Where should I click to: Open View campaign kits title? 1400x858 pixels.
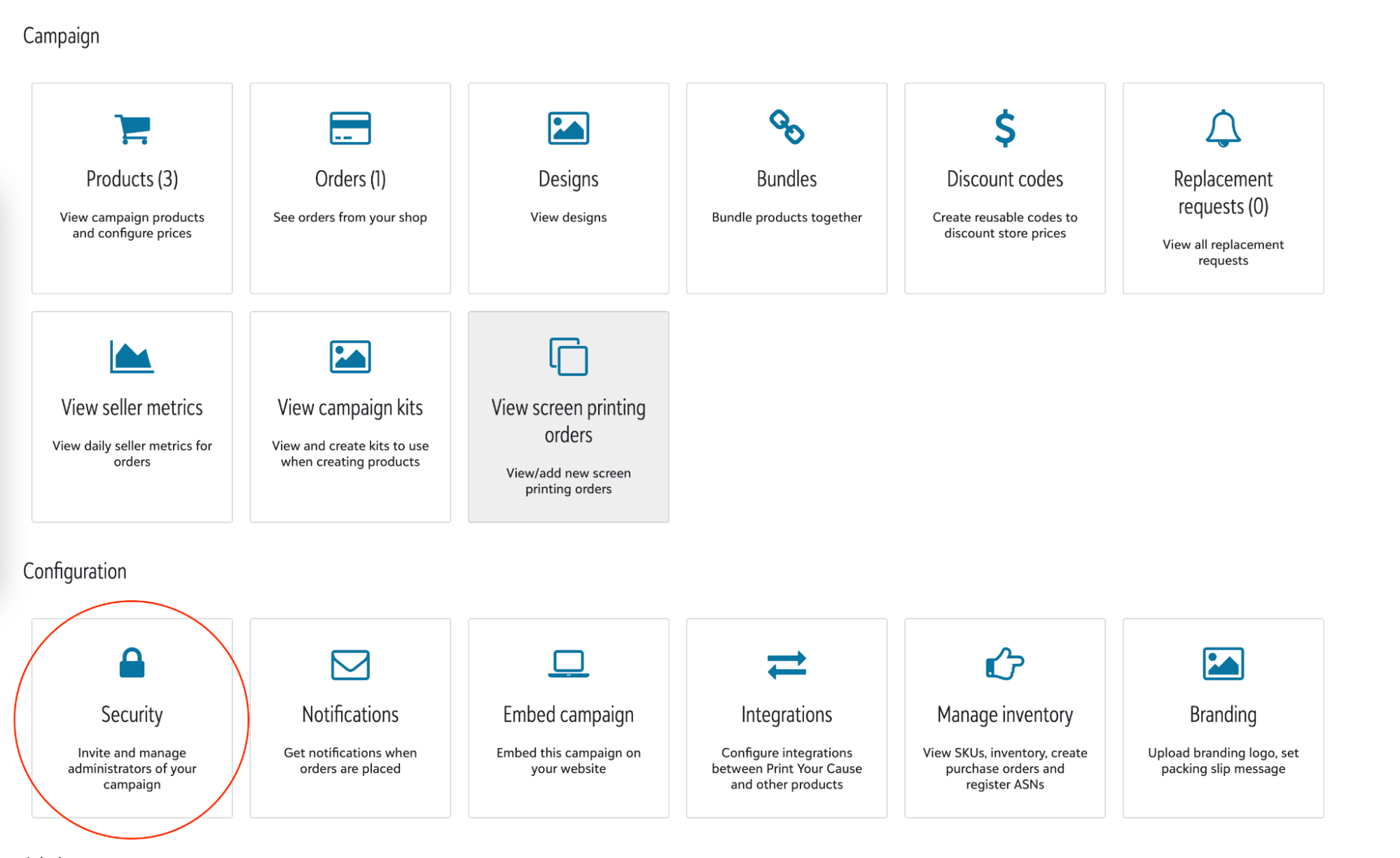pyautogui.click(x=350, y=408)
